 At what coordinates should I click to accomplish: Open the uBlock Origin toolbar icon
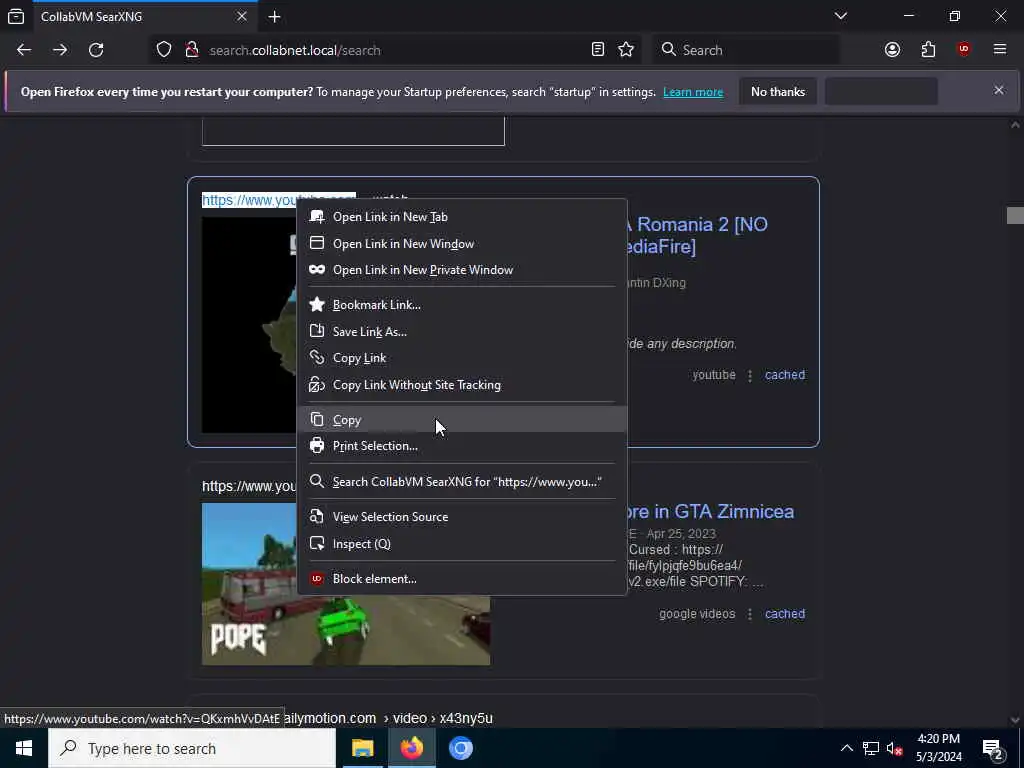[964, 50]
